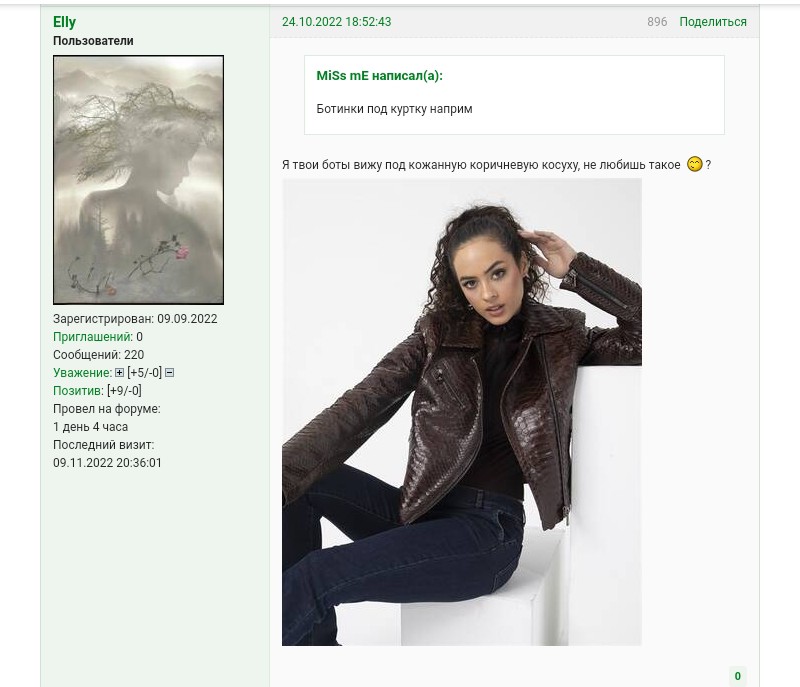Click Elly's foggy silhouette avatar image

pos(138,180)
